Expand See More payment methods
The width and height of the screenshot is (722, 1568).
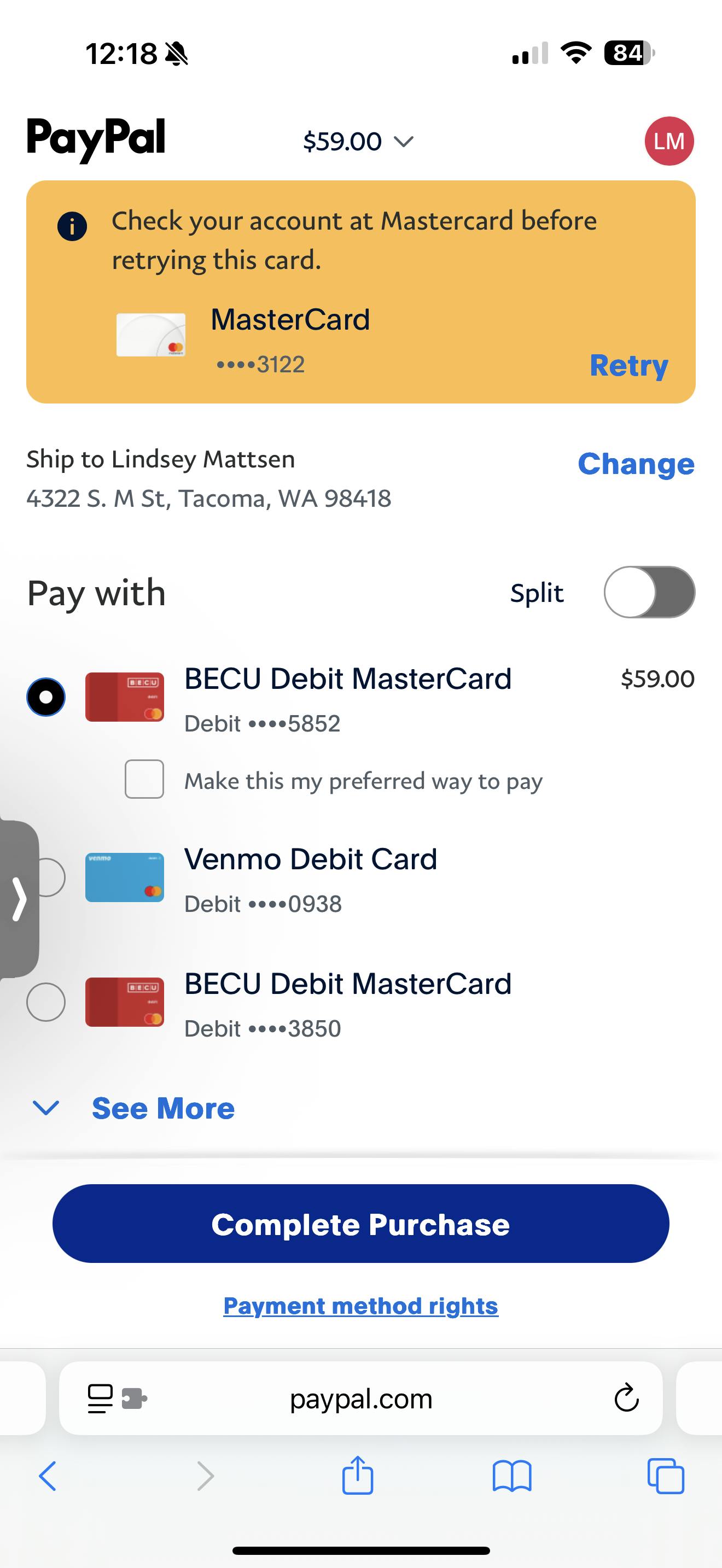162,1108
